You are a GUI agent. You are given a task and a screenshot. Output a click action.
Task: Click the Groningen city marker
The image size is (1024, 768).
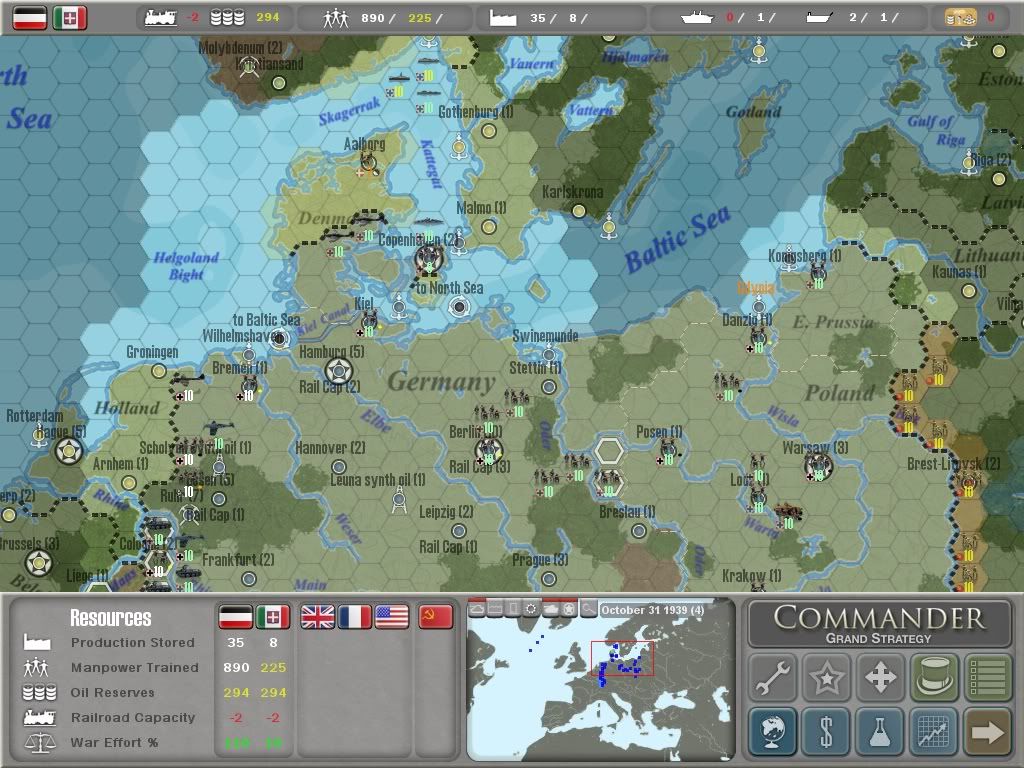[x=159, y=371]
